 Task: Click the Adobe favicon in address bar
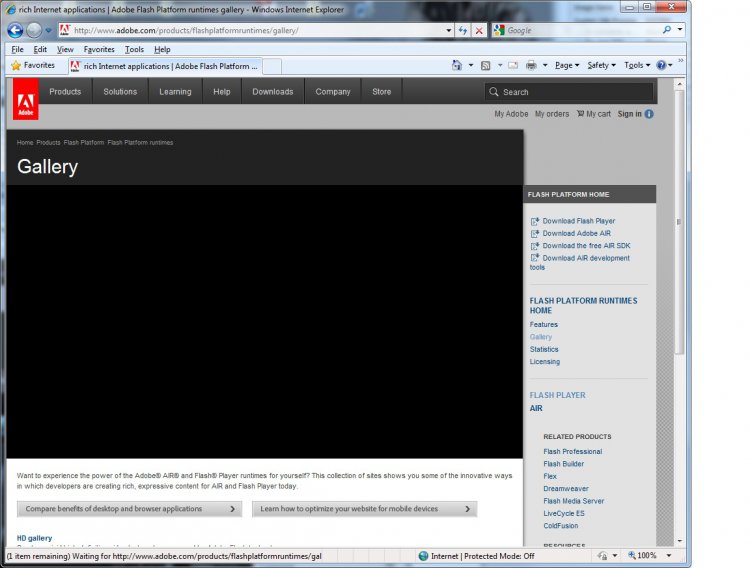[x=65, y=30]
